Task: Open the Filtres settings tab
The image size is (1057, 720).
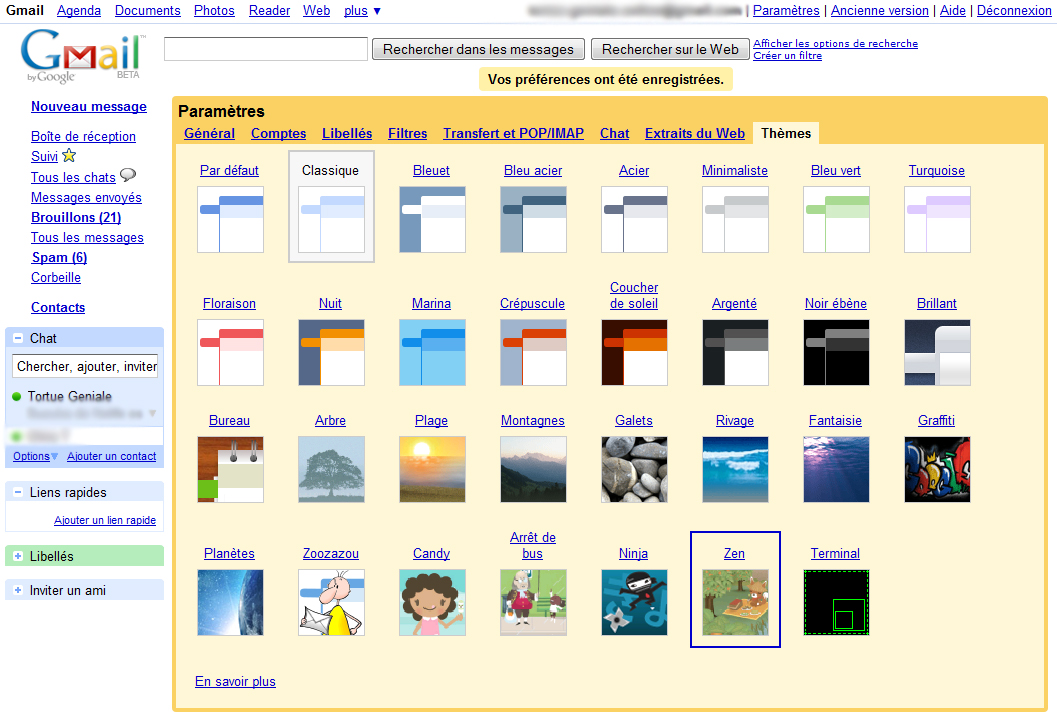Action: point(407,134)
